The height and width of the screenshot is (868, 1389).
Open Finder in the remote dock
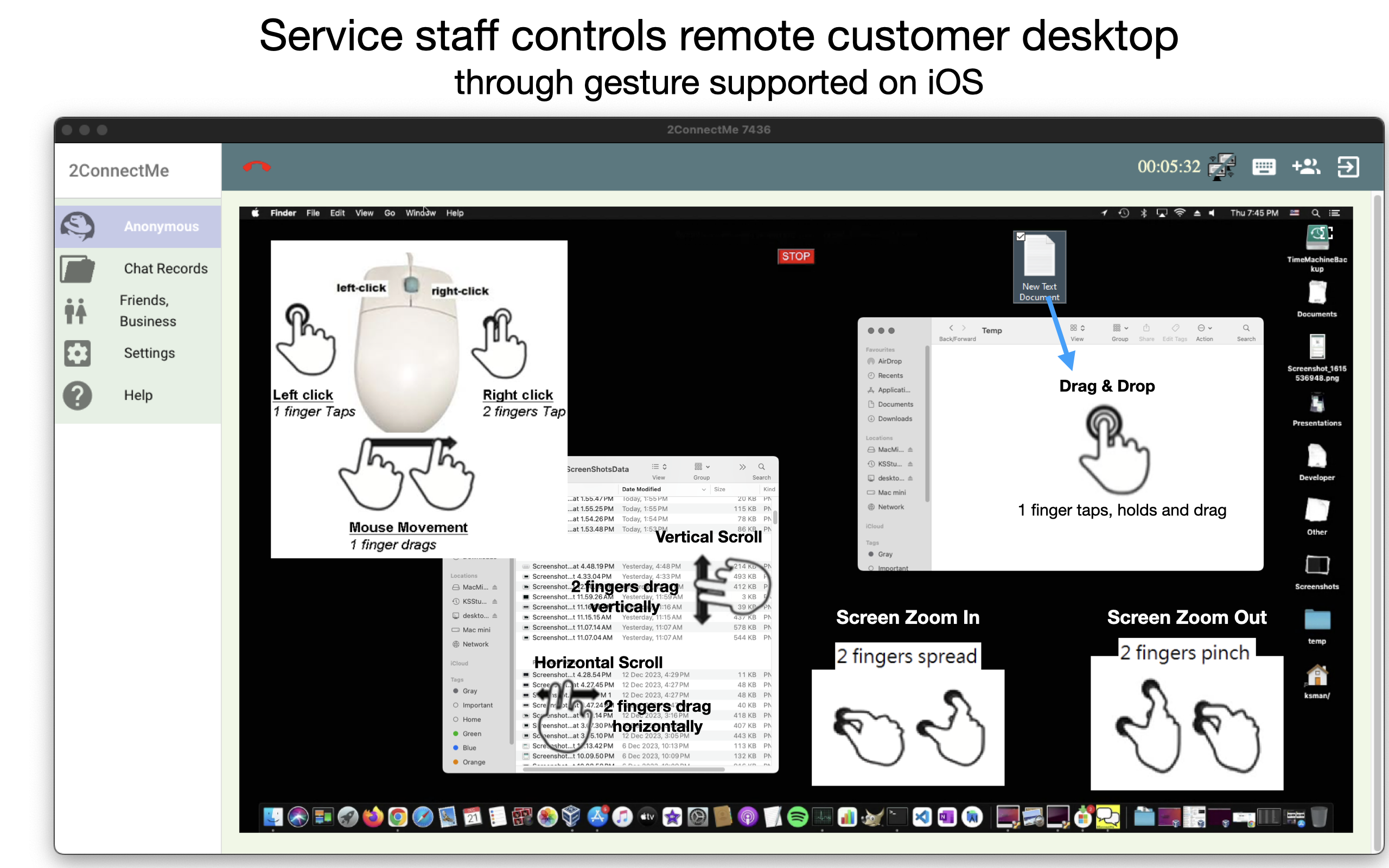pyautogui.click(x=272, y=816)
